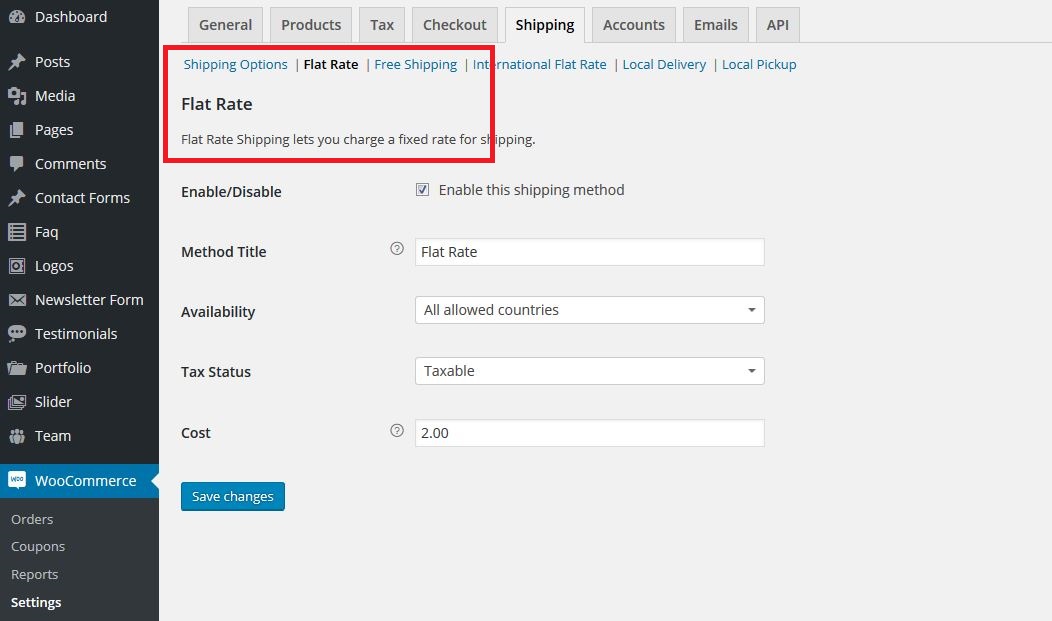Click the Save changes button
The width and height of the screenshot is (1052, 621).
tap(233, 496)
